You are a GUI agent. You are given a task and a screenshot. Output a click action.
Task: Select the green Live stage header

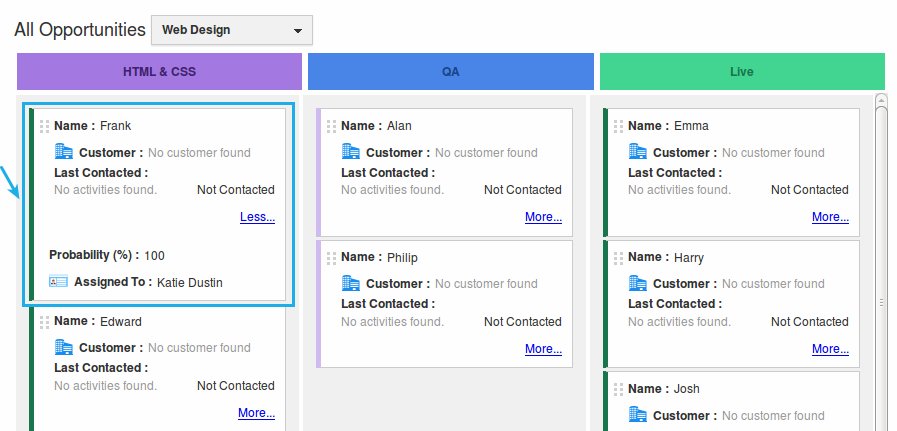[x=741, y=72]
